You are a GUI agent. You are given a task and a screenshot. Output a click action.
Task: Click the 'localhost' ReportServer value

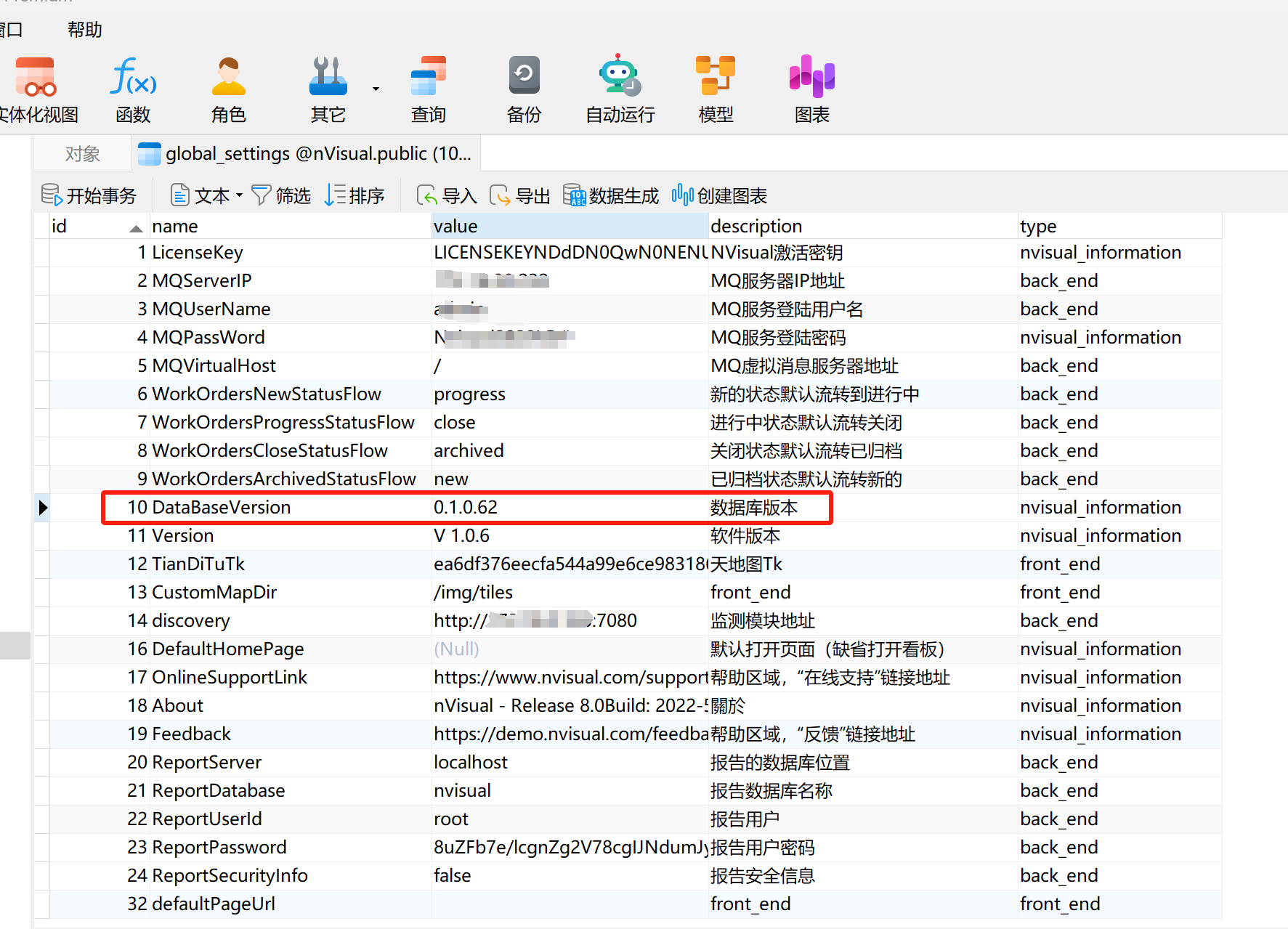pyautogui.click(x=570, y=763)
